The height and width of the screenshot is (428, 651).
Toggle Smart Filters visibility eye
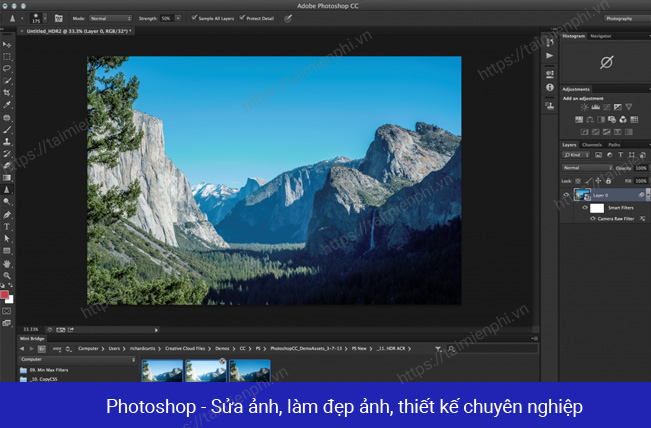pyautogui.click(x=585, y=208)
